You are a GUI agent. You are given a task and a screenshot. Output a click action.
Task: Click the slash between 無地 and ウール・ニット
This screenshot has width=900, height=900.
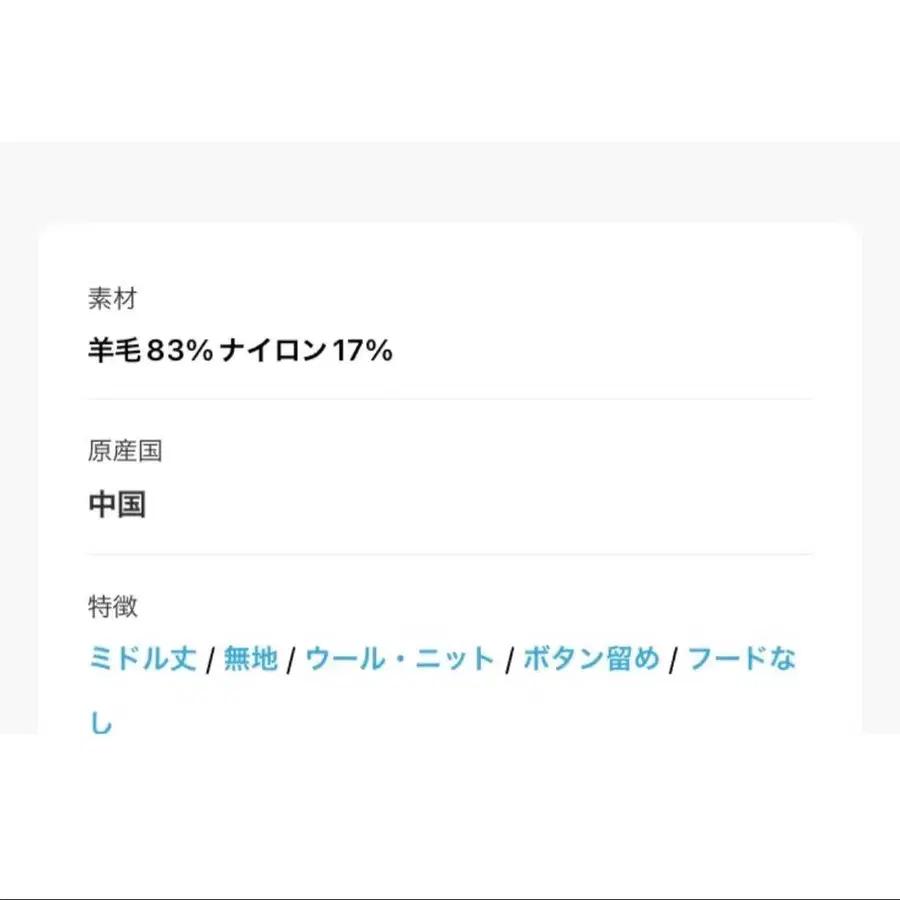[290, 660]
